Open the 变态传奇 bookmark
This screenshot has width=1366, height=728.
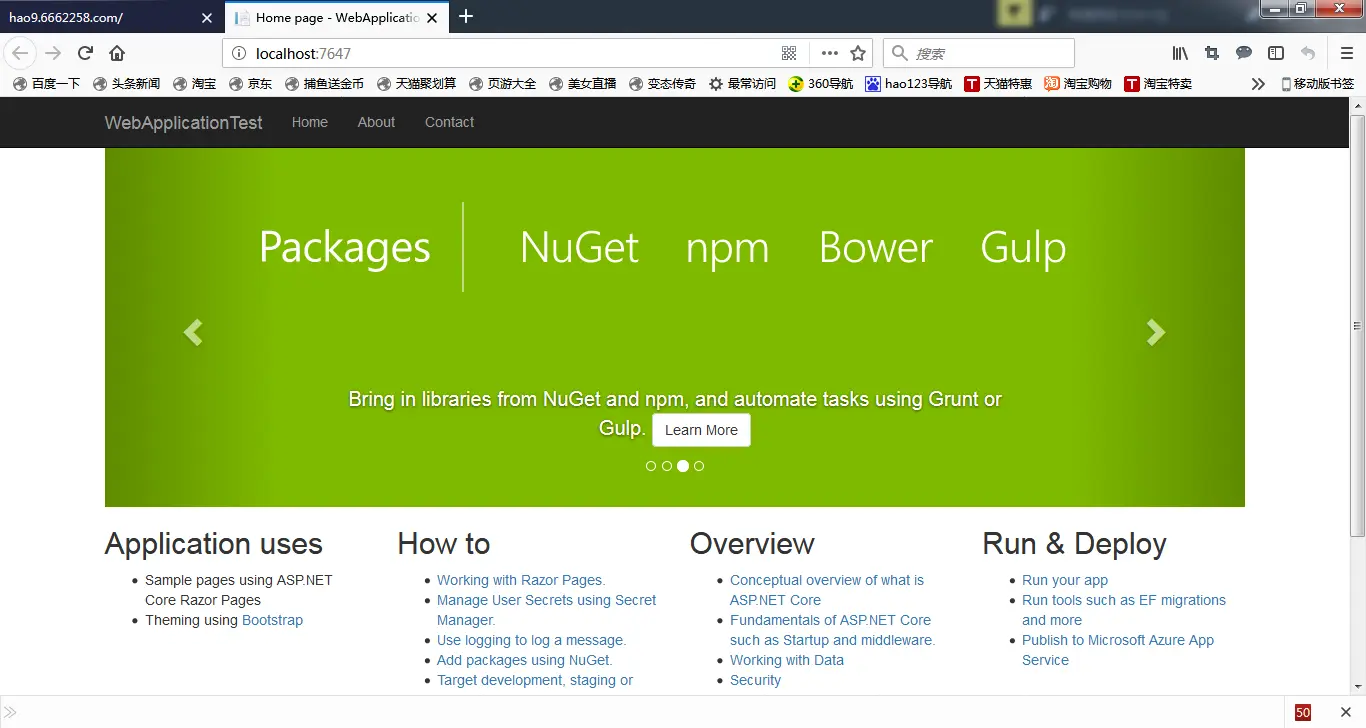[x=662, y=84]
